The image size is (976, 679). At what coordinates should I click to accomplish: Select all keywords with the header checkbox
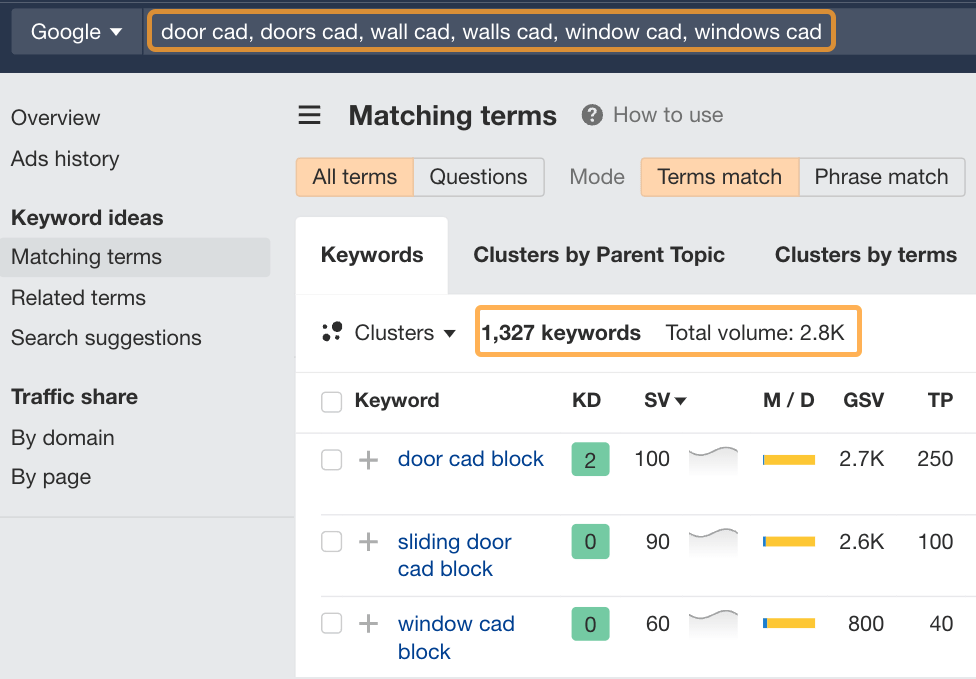tap(331, 400)
